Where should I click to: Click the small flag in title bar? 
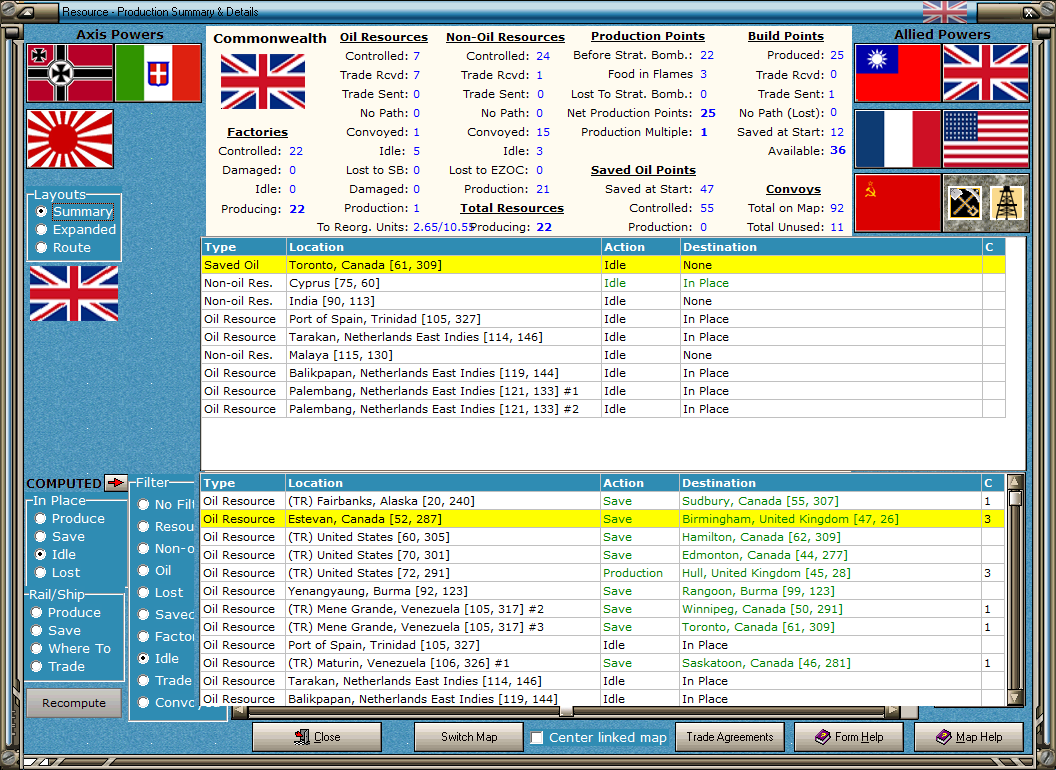pyautogui.click(x=945, y=11)
